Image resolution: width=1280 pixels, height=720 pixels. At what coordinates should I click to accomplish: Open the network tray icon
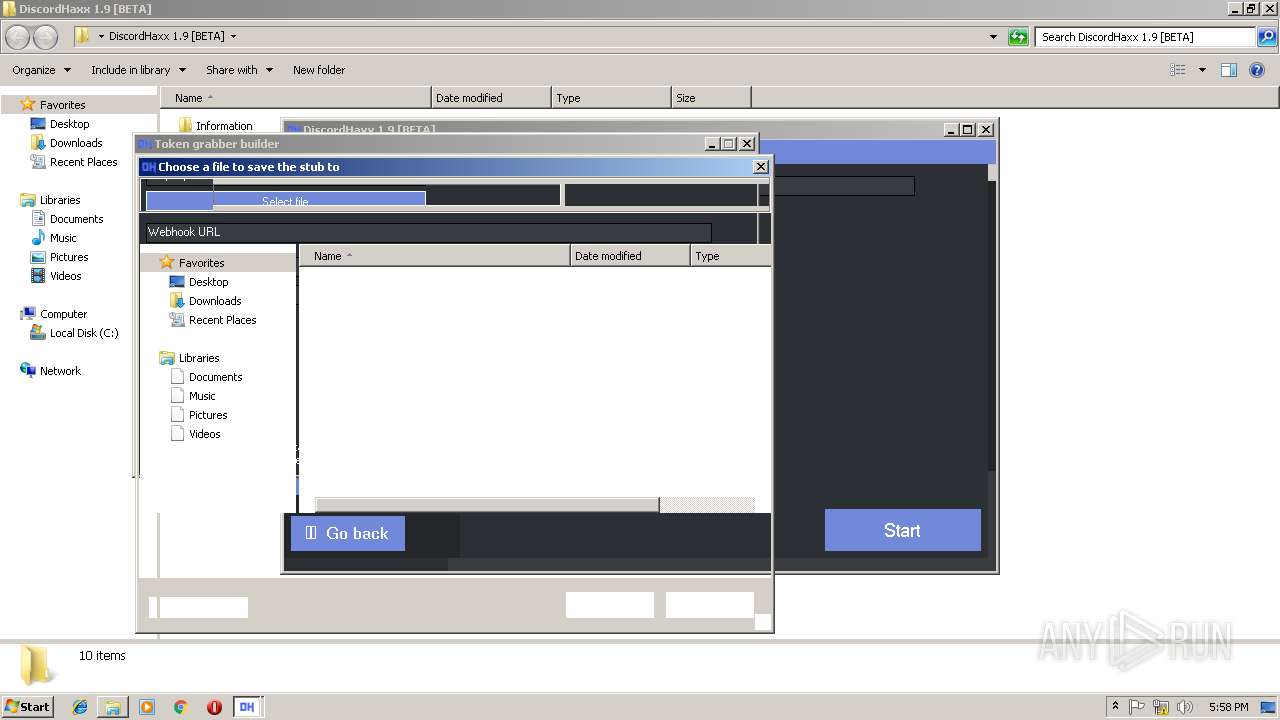1161,707
